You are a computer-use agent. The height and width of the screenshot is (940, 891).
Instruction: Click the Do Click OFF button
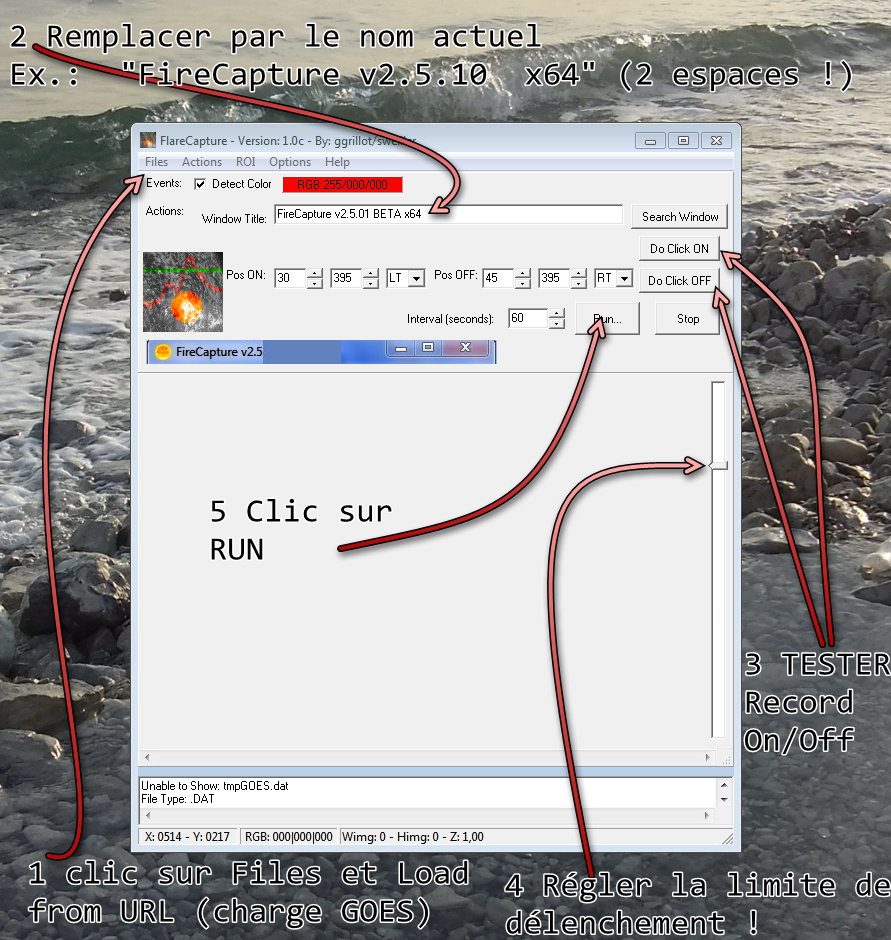tap(679, 281)
